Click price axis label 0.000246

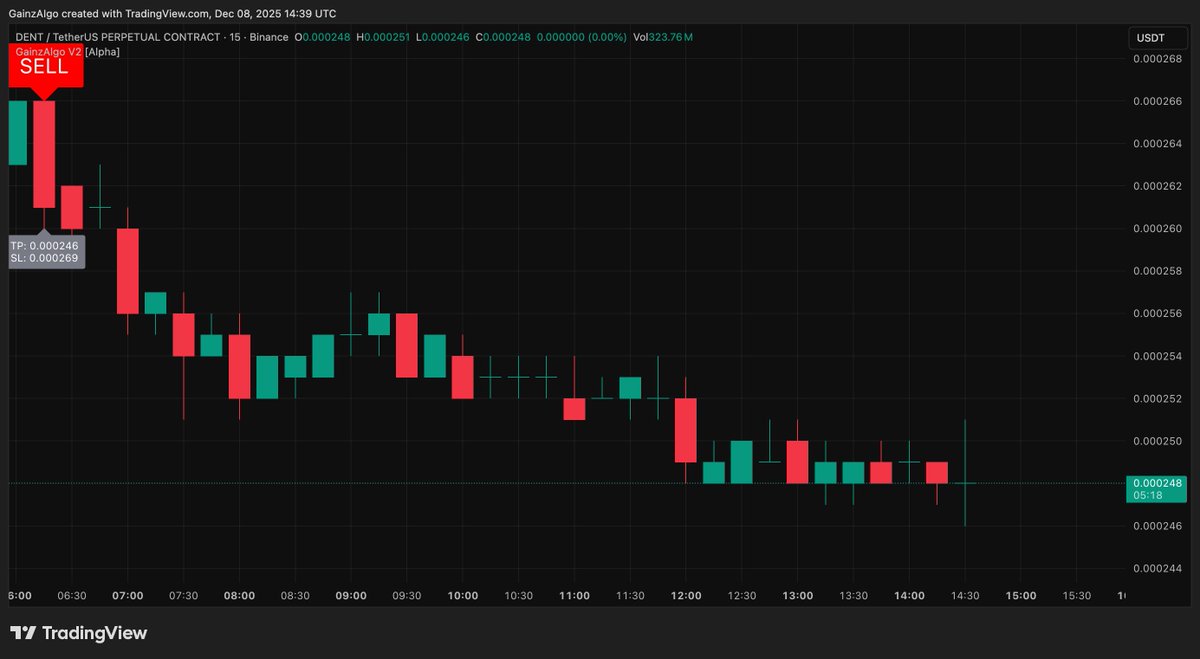pos(1157,526)
